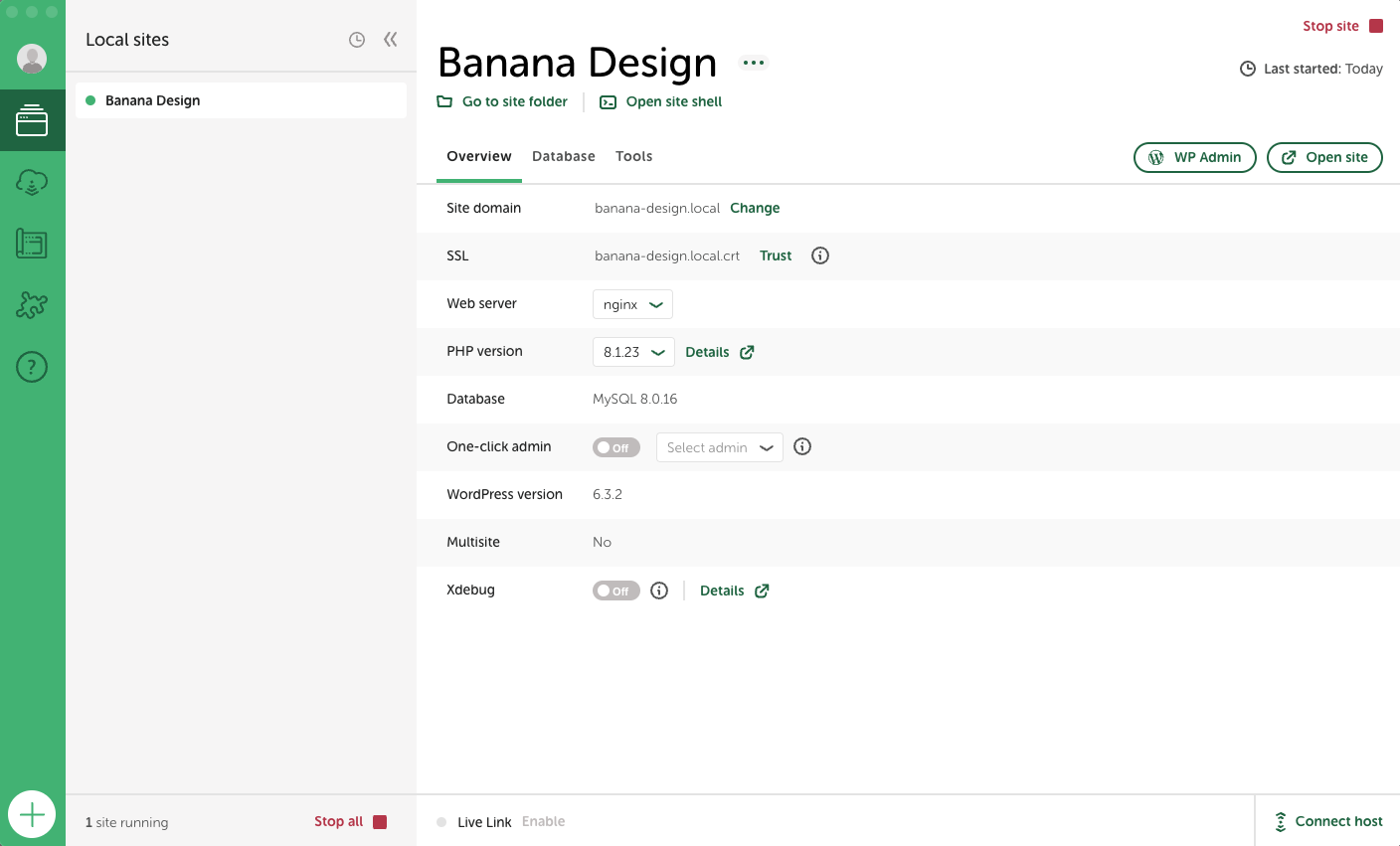Open the Select admin dropdown
Viewport: 1400px width, 846px height.
click(720, 447)
